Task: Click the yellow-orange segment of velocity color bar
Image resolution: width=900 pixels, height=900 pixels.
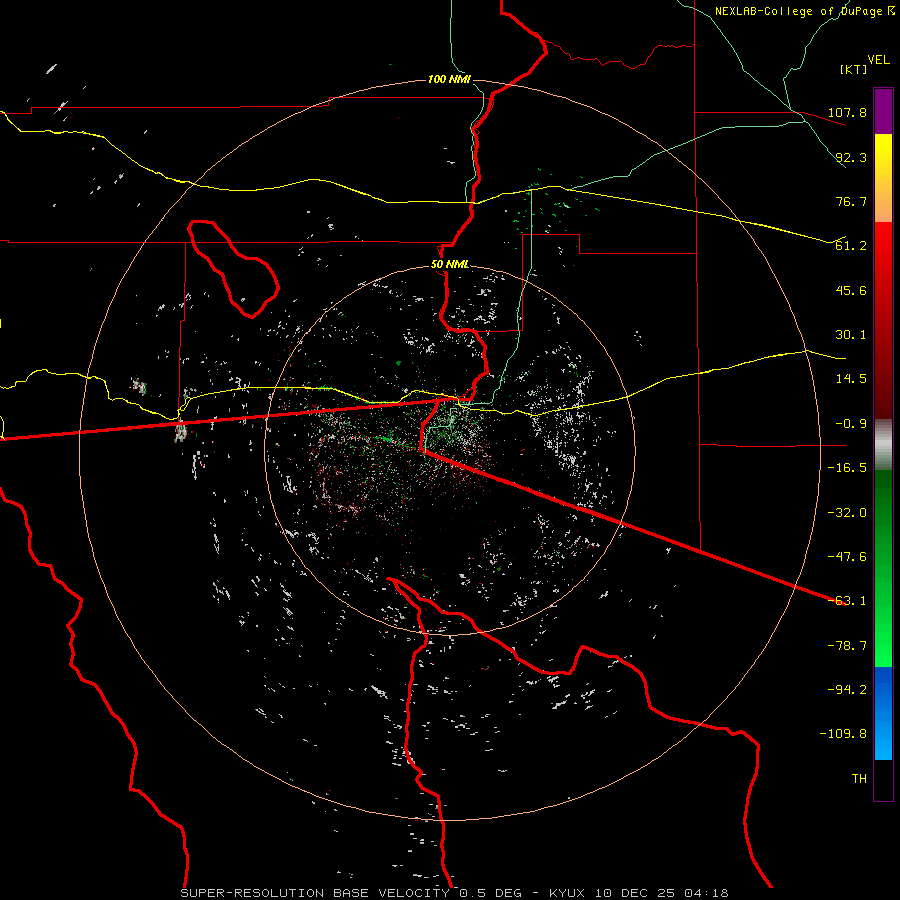Action: click(x=883, y=178)
